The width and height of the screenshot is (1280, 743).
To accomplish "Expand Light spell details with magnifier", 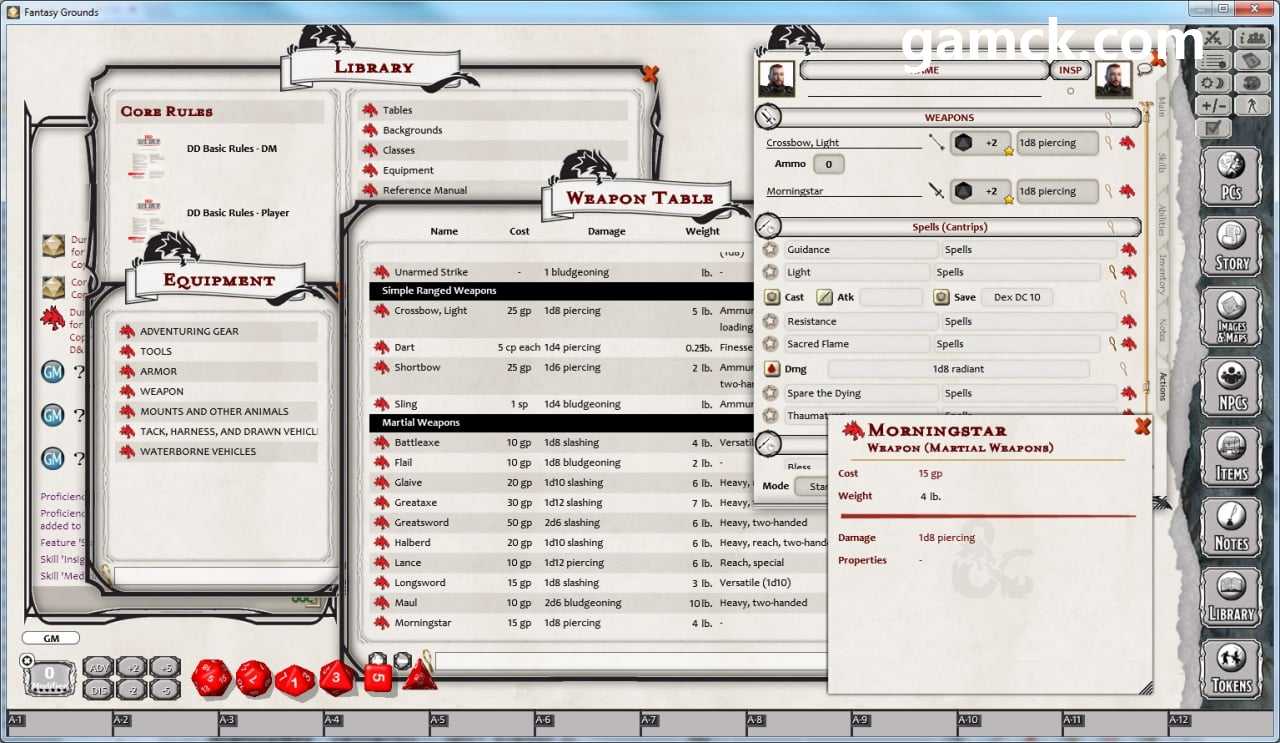I will click(x=1111, y=272).
